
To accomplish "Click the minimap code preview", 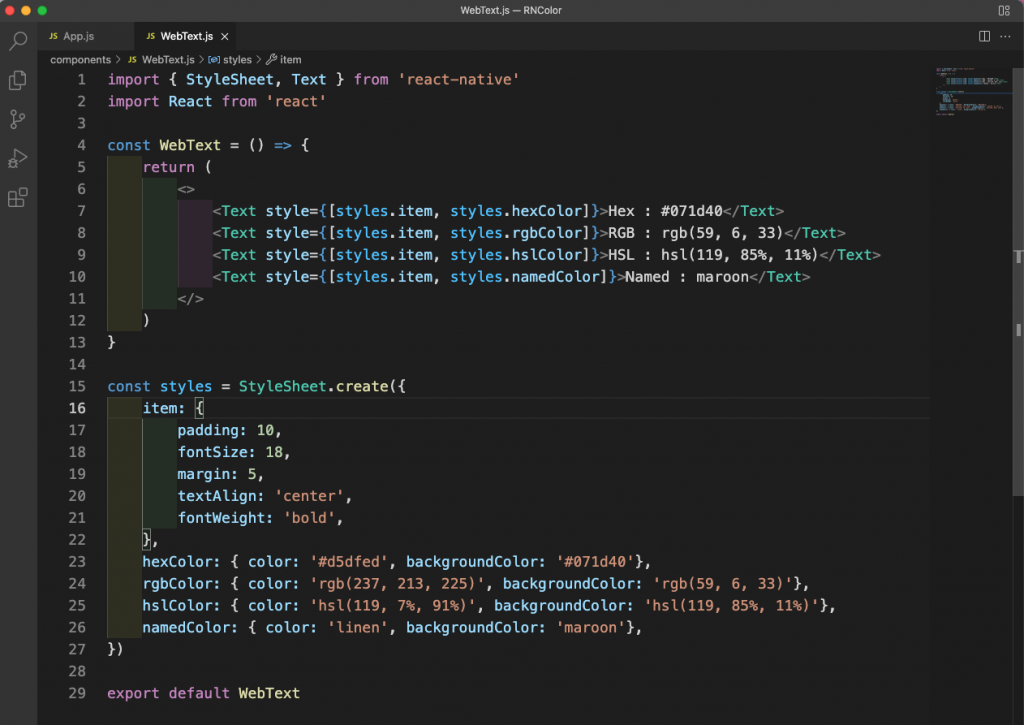I will point(973,90).
